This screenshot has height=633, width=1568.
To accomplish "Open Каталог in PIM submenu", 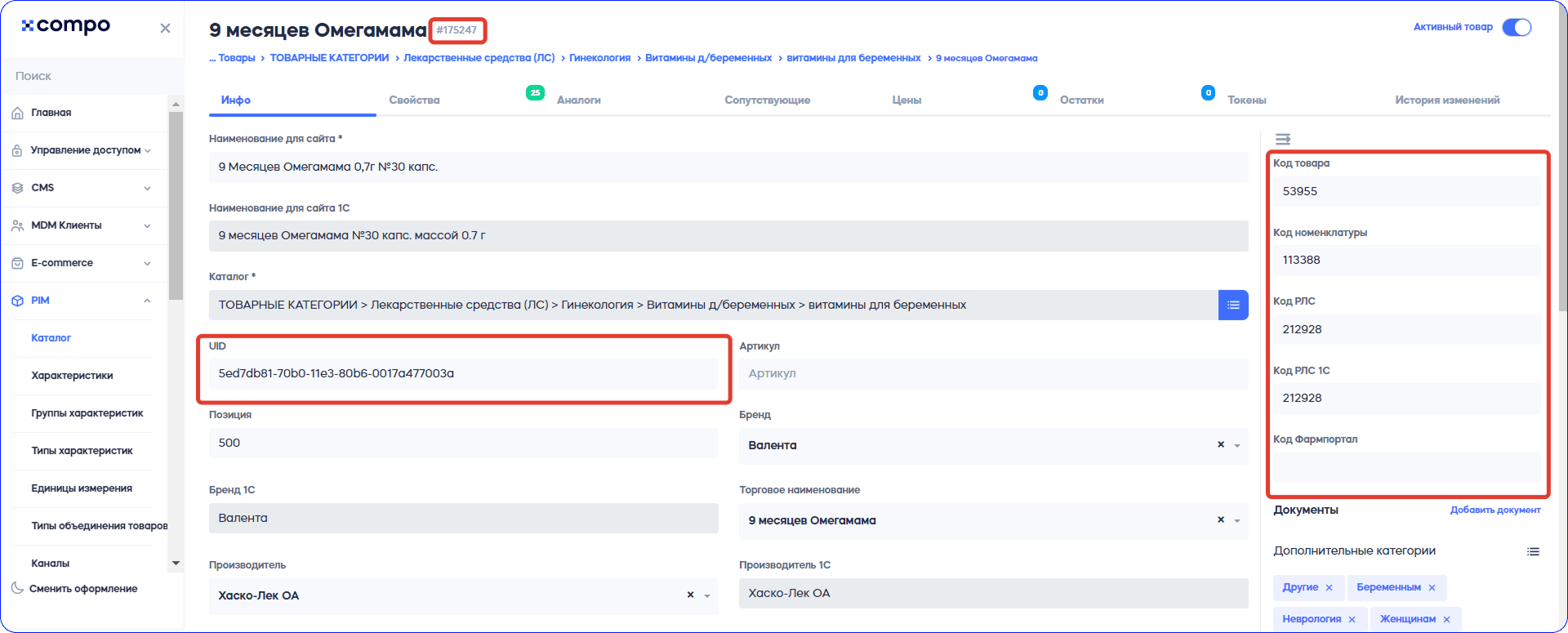I will (x=51, y=337).
